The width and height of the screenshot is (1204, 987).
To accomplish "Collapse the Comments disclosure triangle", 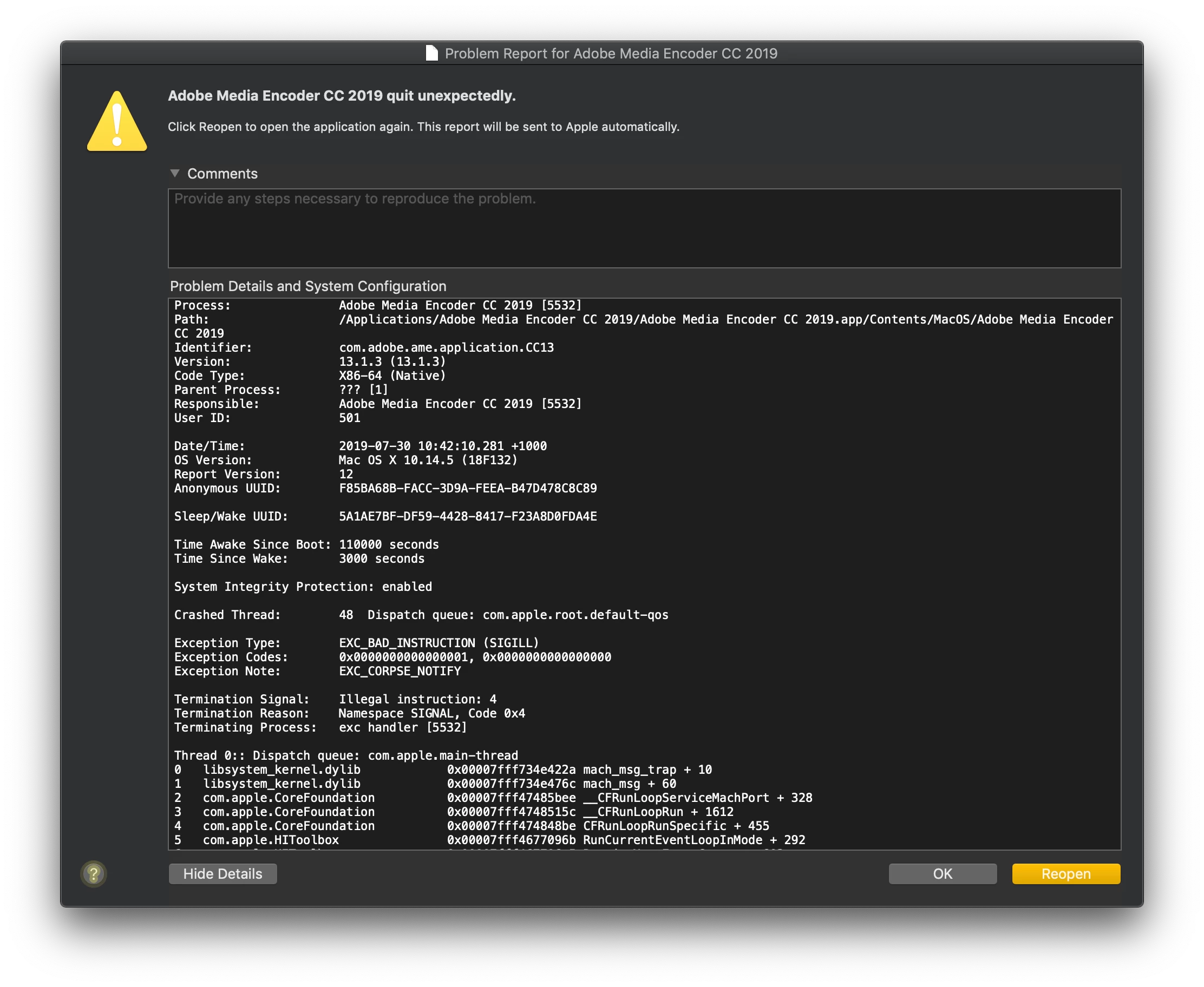I will click(175, 173).
